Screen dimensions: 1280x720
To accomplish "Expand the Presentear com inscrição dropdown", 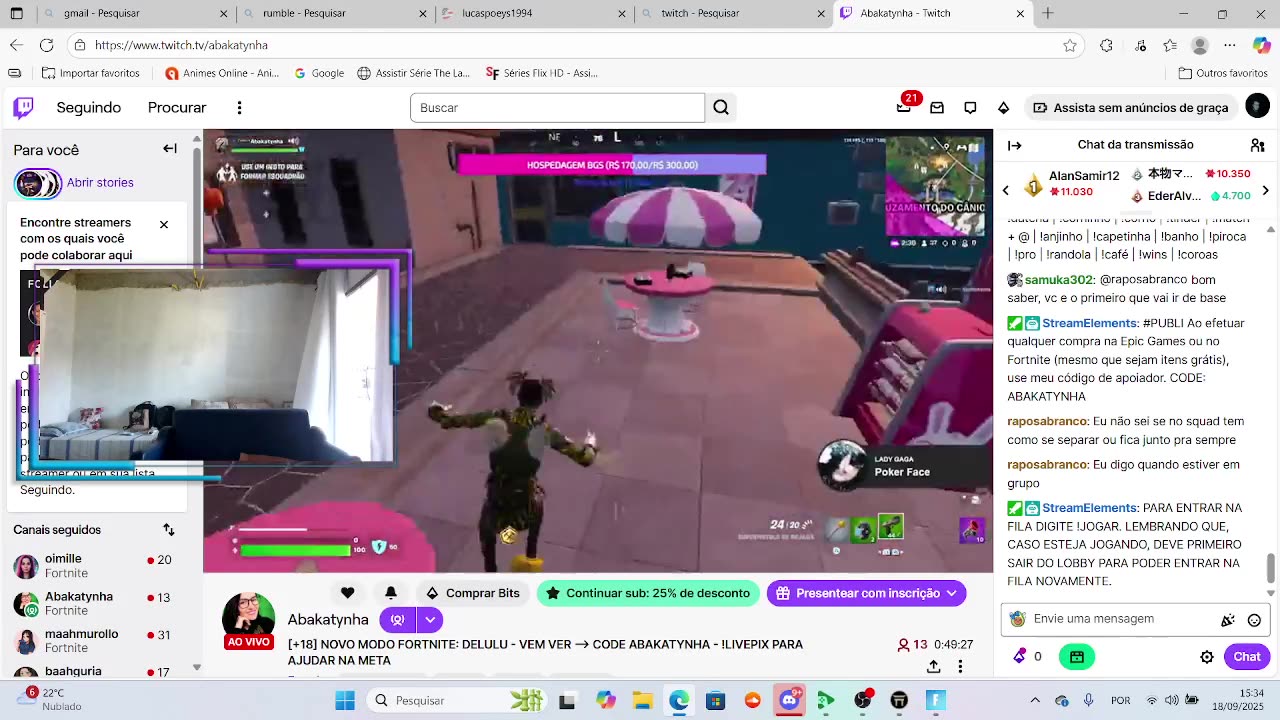I will 951,593.
